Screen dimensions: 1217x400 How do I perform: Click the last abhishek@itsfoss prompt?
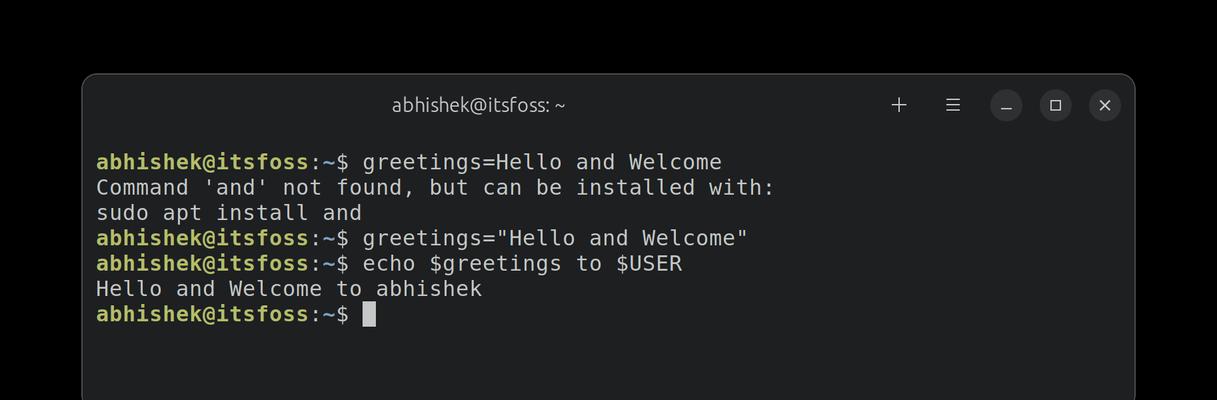point(203,314)
